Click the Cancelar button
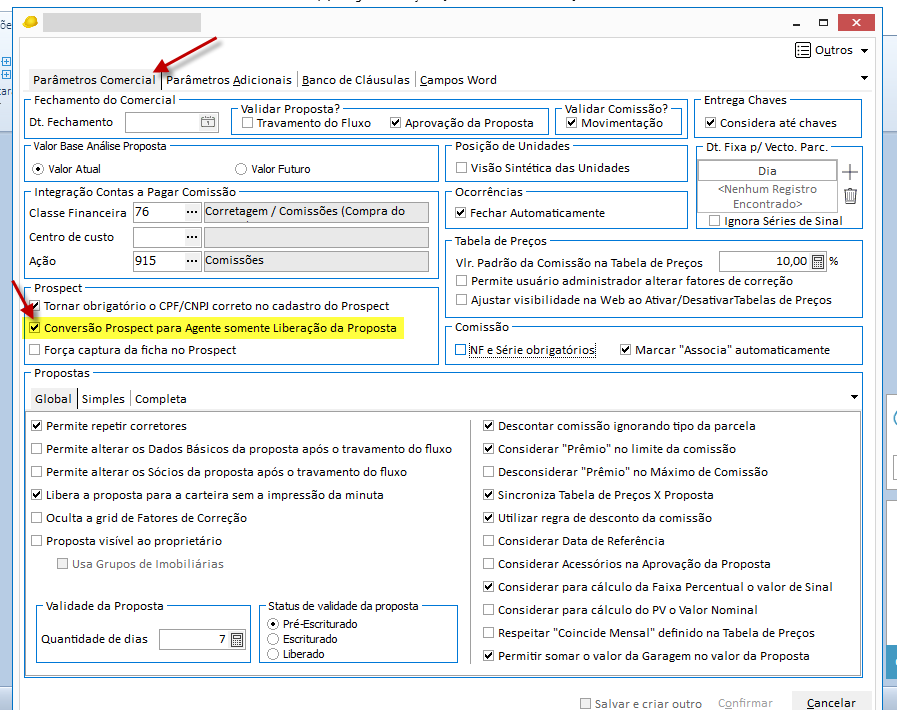This screenshot has height=710, width=897. pos(831,703)
